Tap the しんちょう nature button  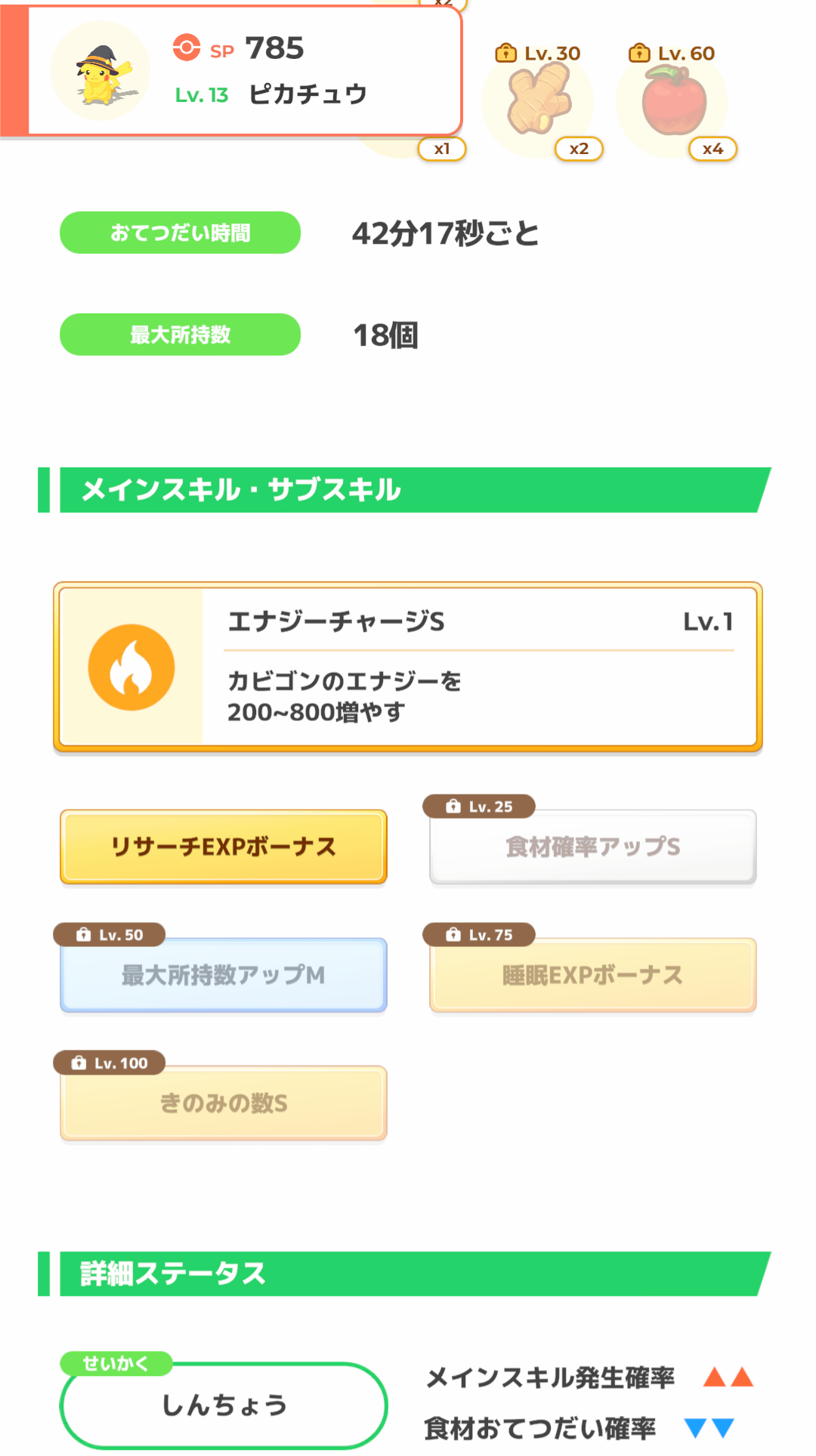(224, 1405)
